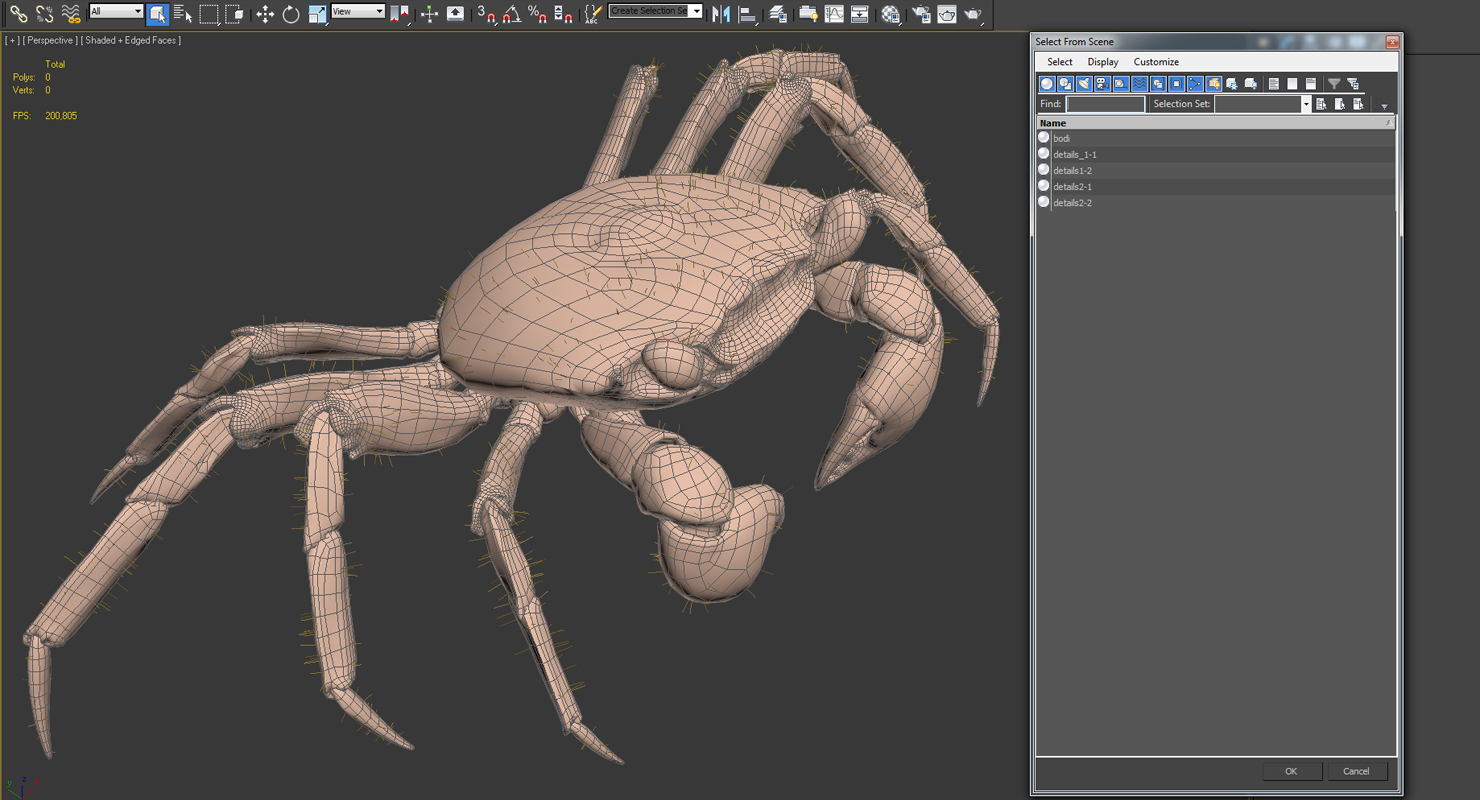This screenshot has width=1480, height=800.
Task: Select the 'bodi' object row
Action: pos(1215,138)
